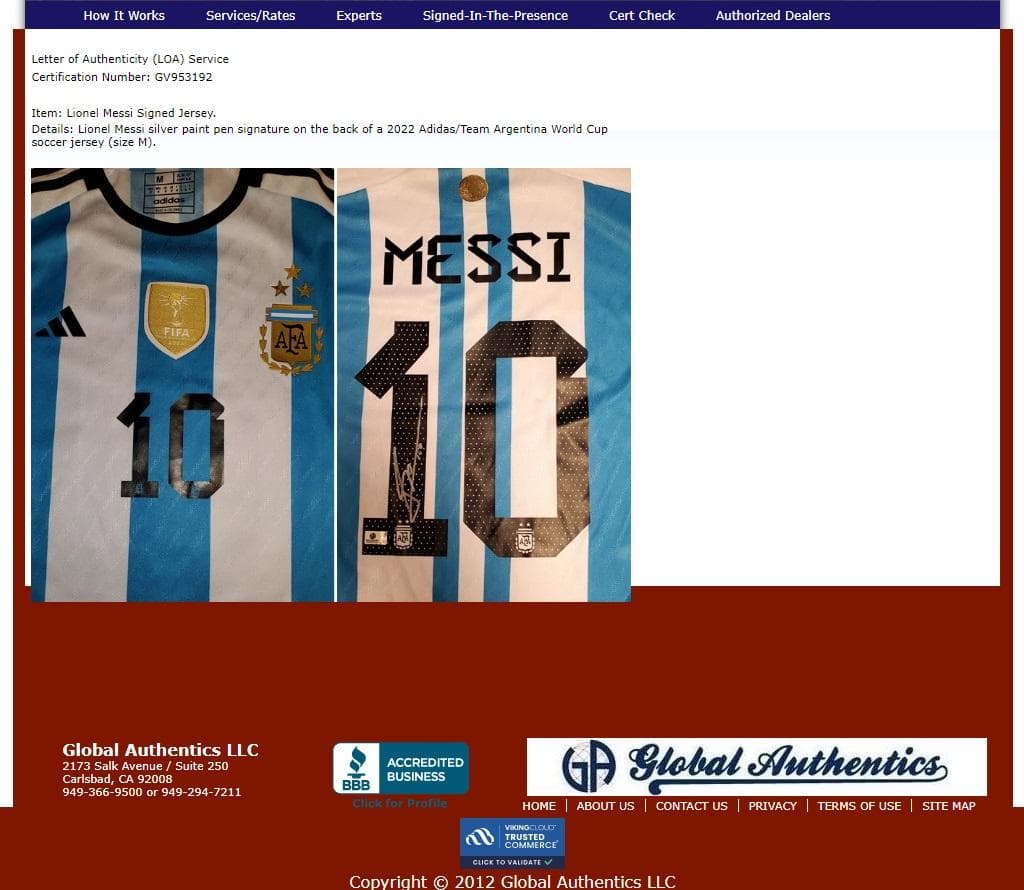Open the Experts nav item
Viewport: 1024px width, 890px height.
(359, 15)
